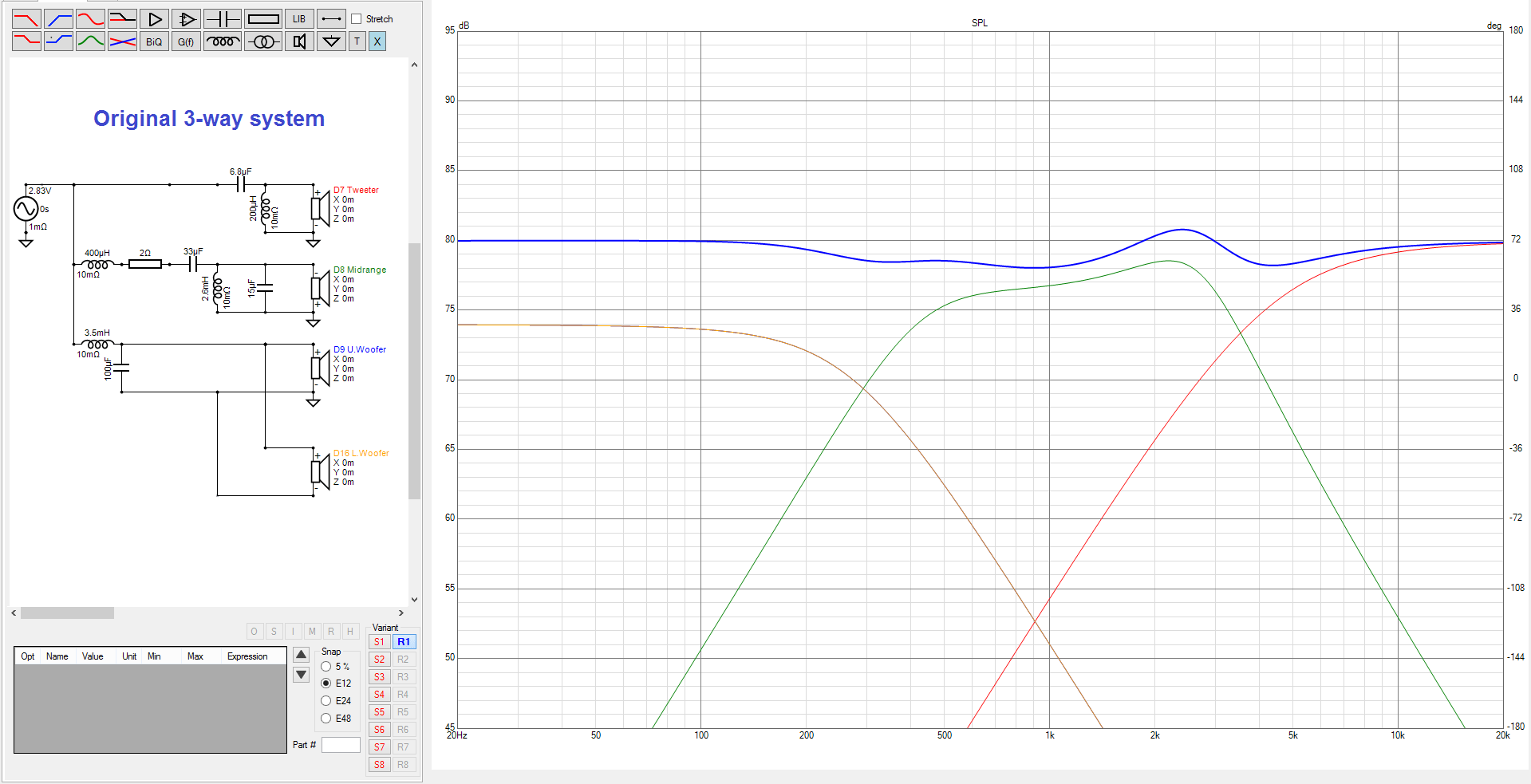Select the blue high-pass filter block
1531x784 pixels.
pos(59,19)
